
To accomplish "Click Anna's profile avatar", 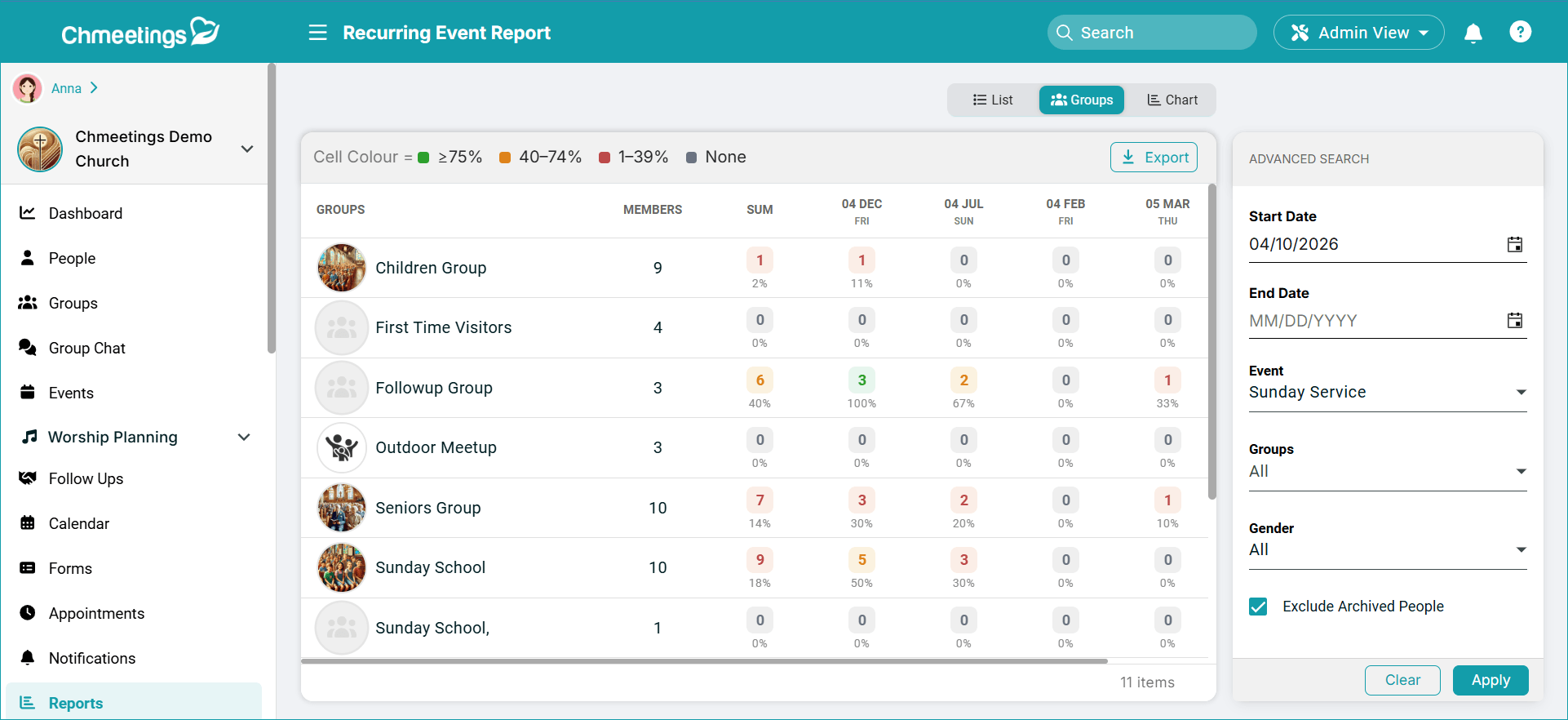I will pyautogui.click(x=28, y=88).
